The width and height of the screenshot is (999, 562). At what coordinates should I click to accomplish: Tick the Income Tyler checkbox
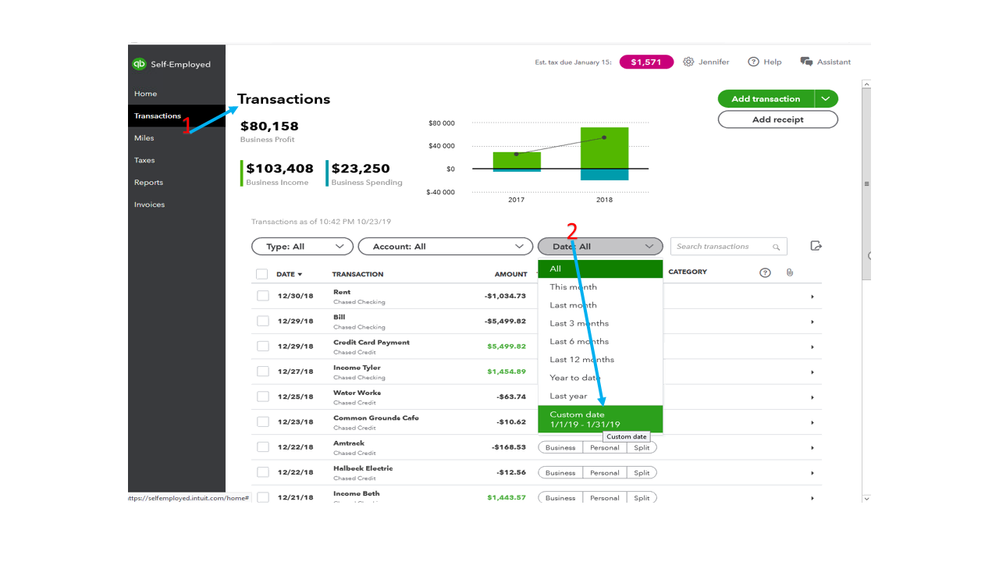262,371
